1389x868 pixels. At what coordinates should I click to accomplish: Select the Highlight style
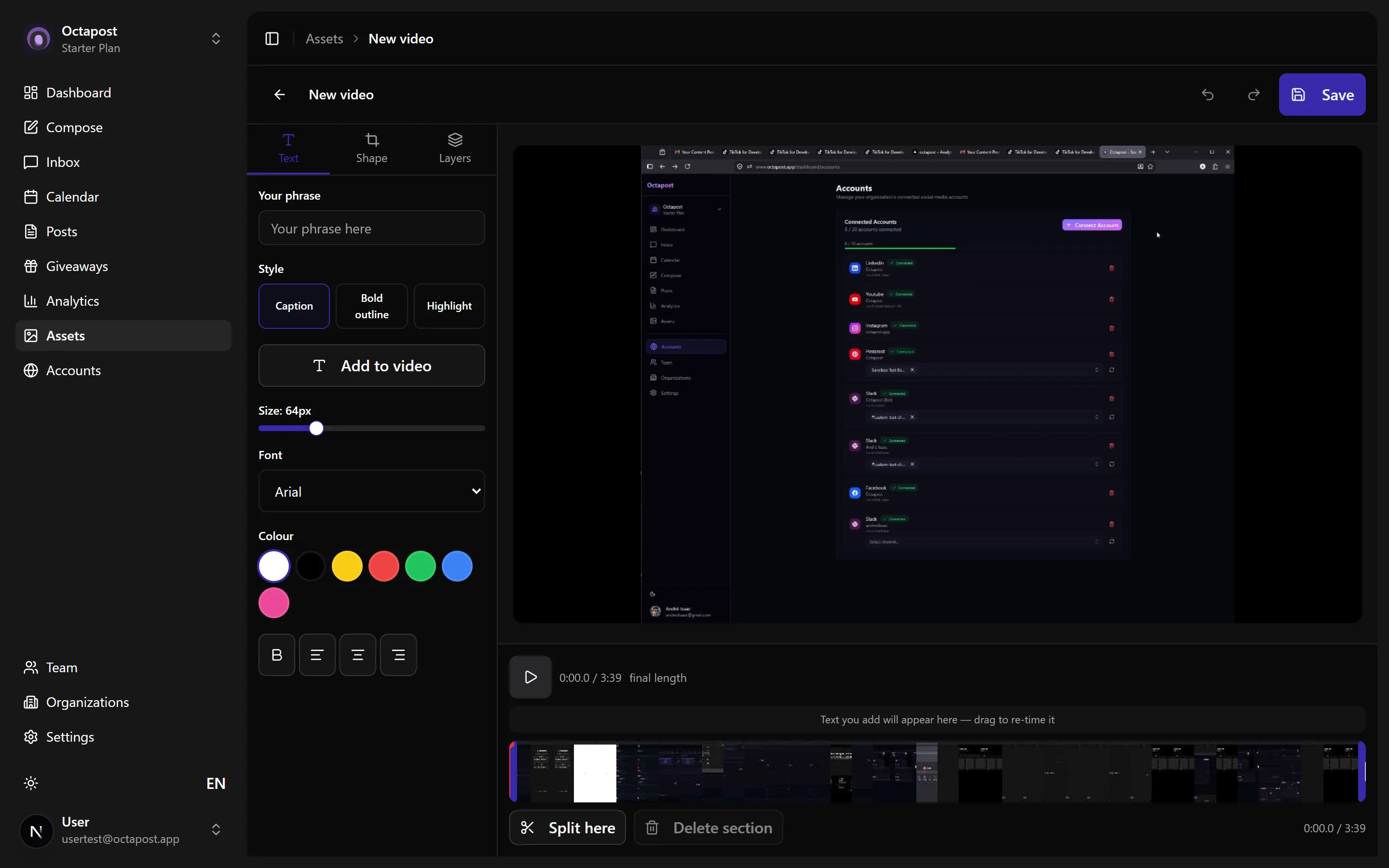[449, 306]
